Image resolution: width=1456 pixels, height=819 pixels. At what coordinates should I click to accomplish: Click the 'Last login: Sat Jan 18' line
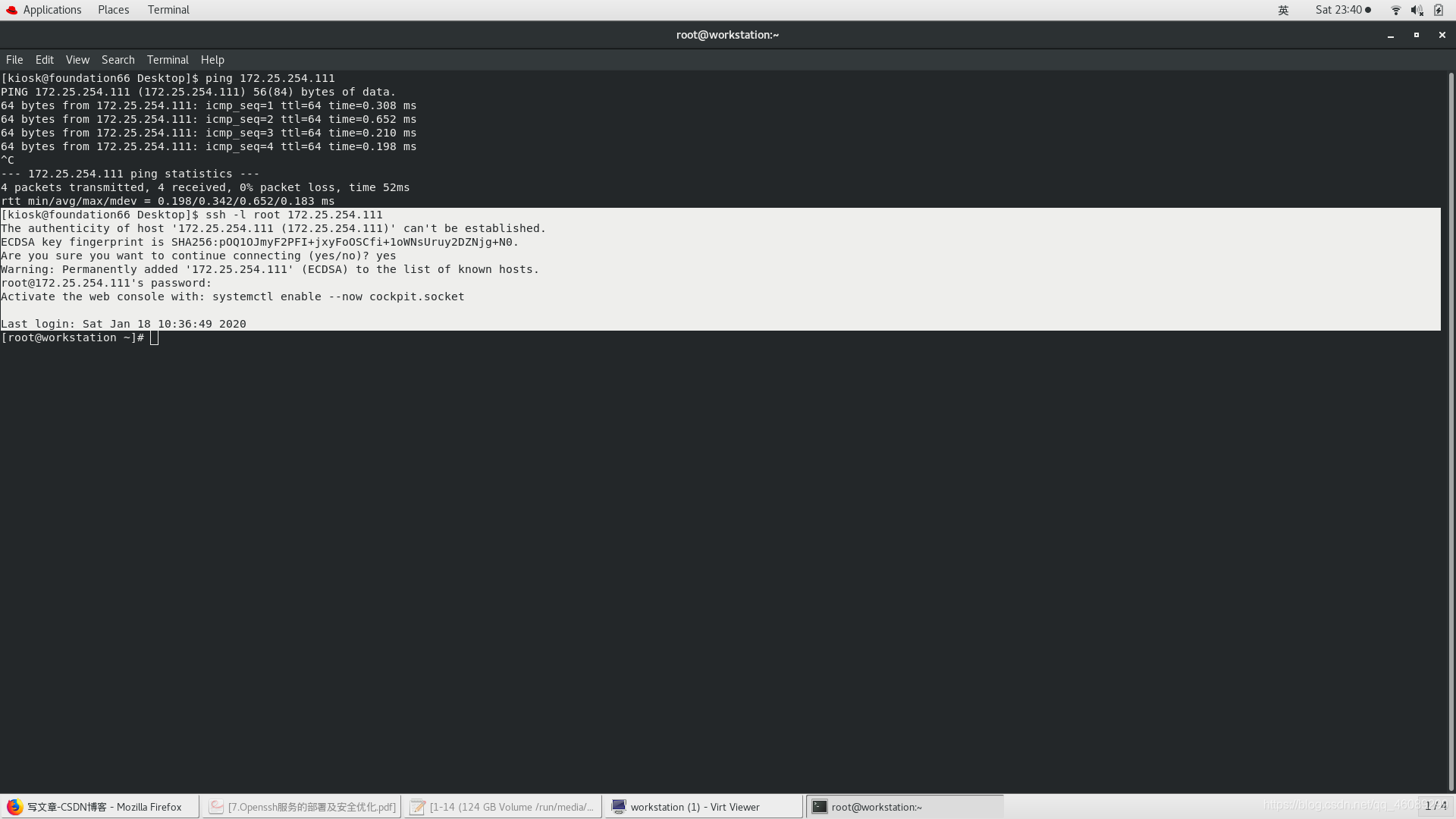(x=124, y=325)
